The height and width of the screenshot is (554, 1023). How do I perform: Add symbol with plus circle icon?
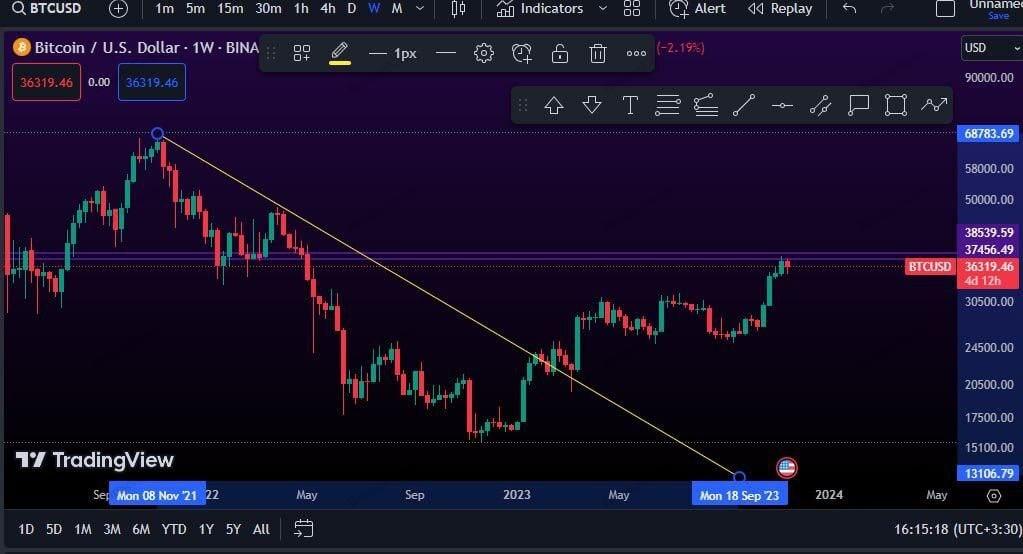(118, 8)
